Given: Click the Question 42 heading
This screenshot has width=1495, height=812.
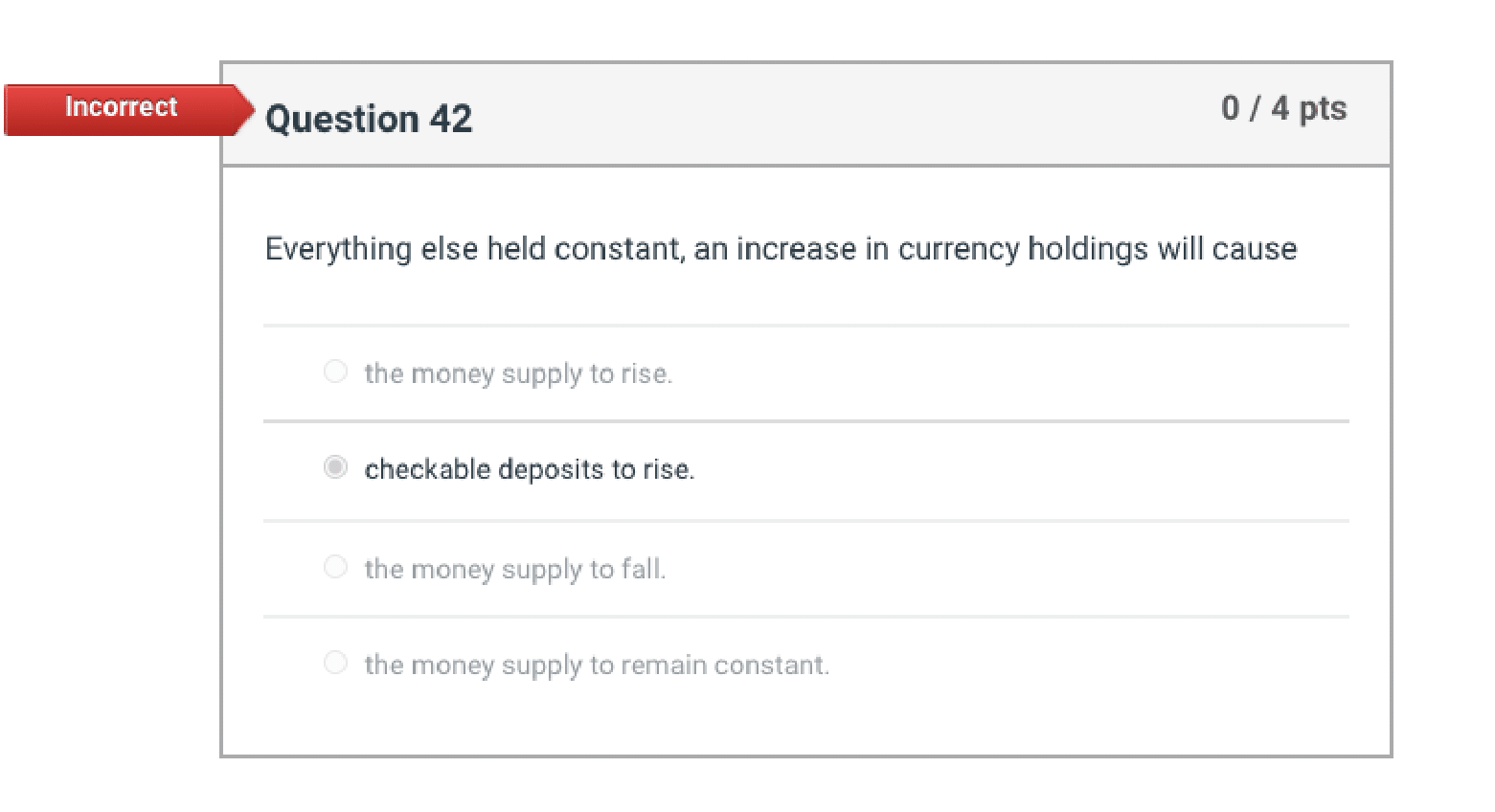Looking at the screenshot, I should pyautogui.click(x=368, y=118).
